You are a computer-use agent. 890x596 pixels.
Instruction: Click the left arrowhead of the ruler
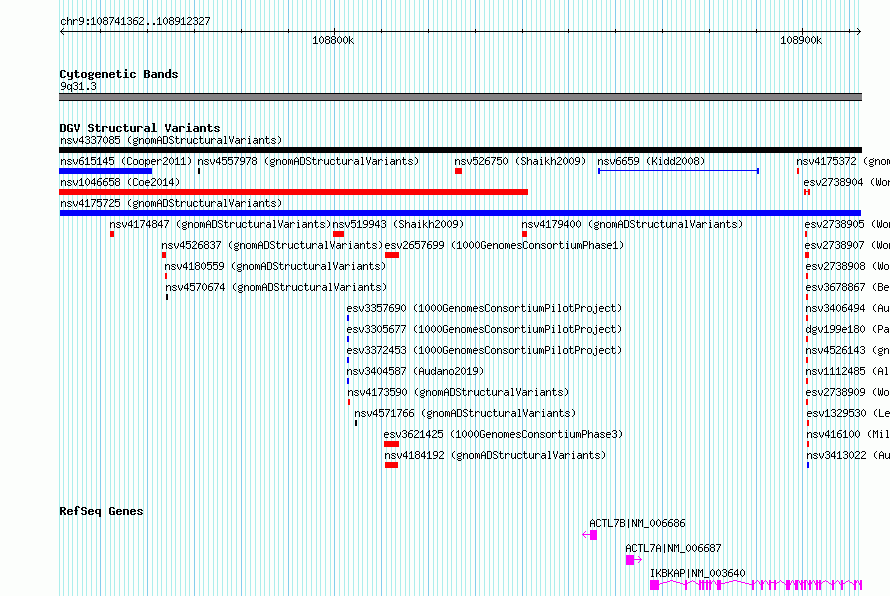tap(62, 31)
